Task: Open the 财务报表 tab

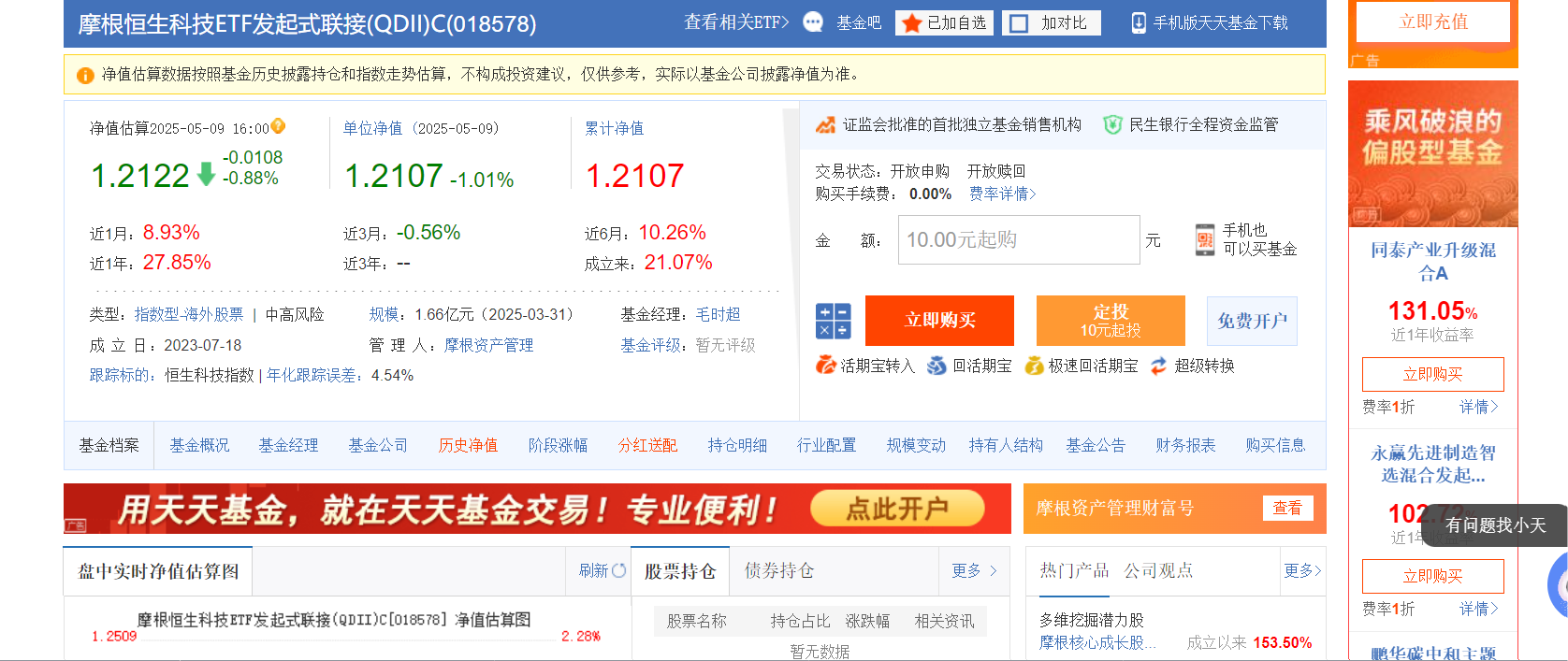Action: pos(1185,445)
